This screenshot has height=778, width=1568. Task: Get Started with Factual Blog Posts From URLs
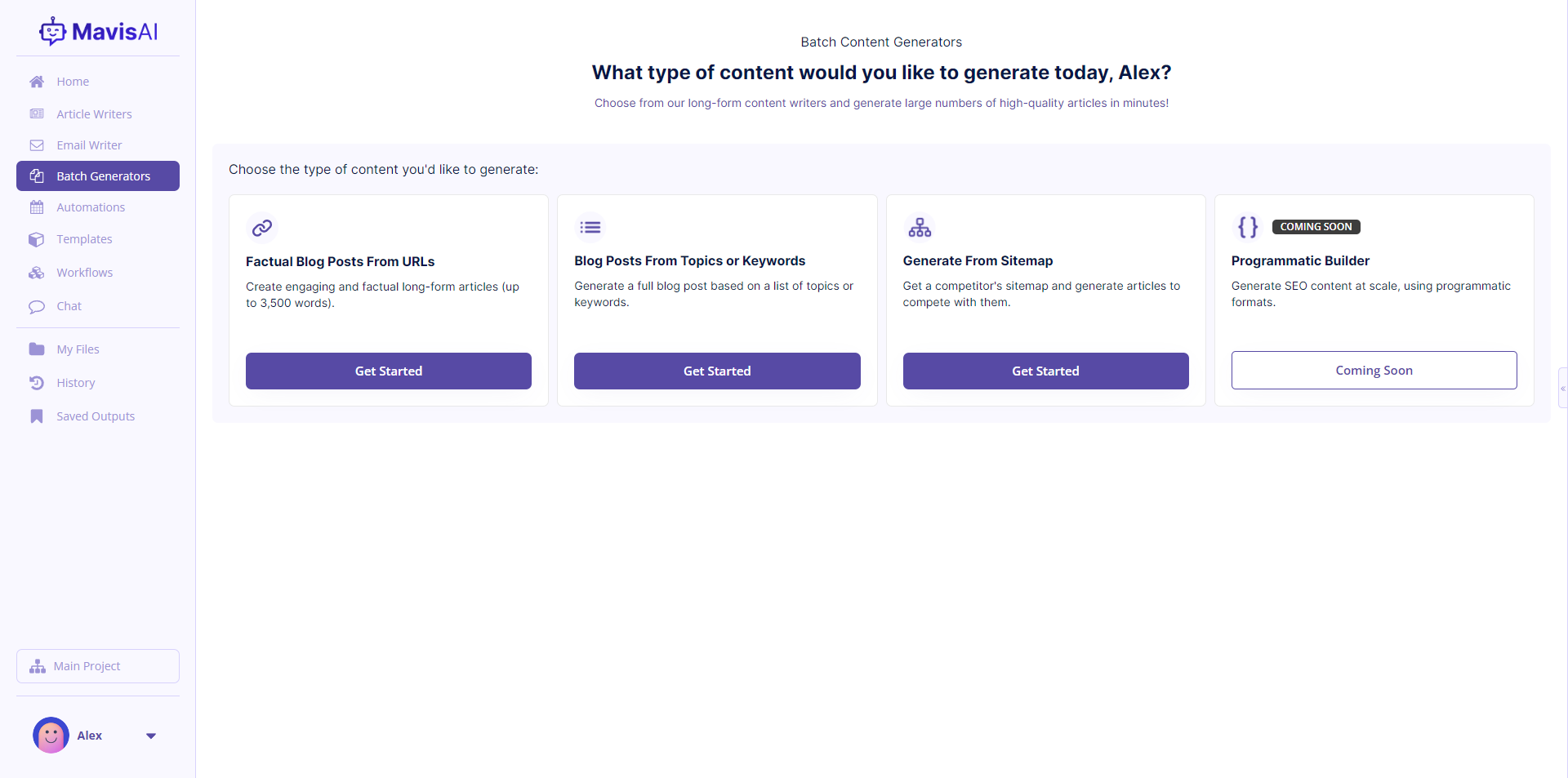tap(389, 371)
